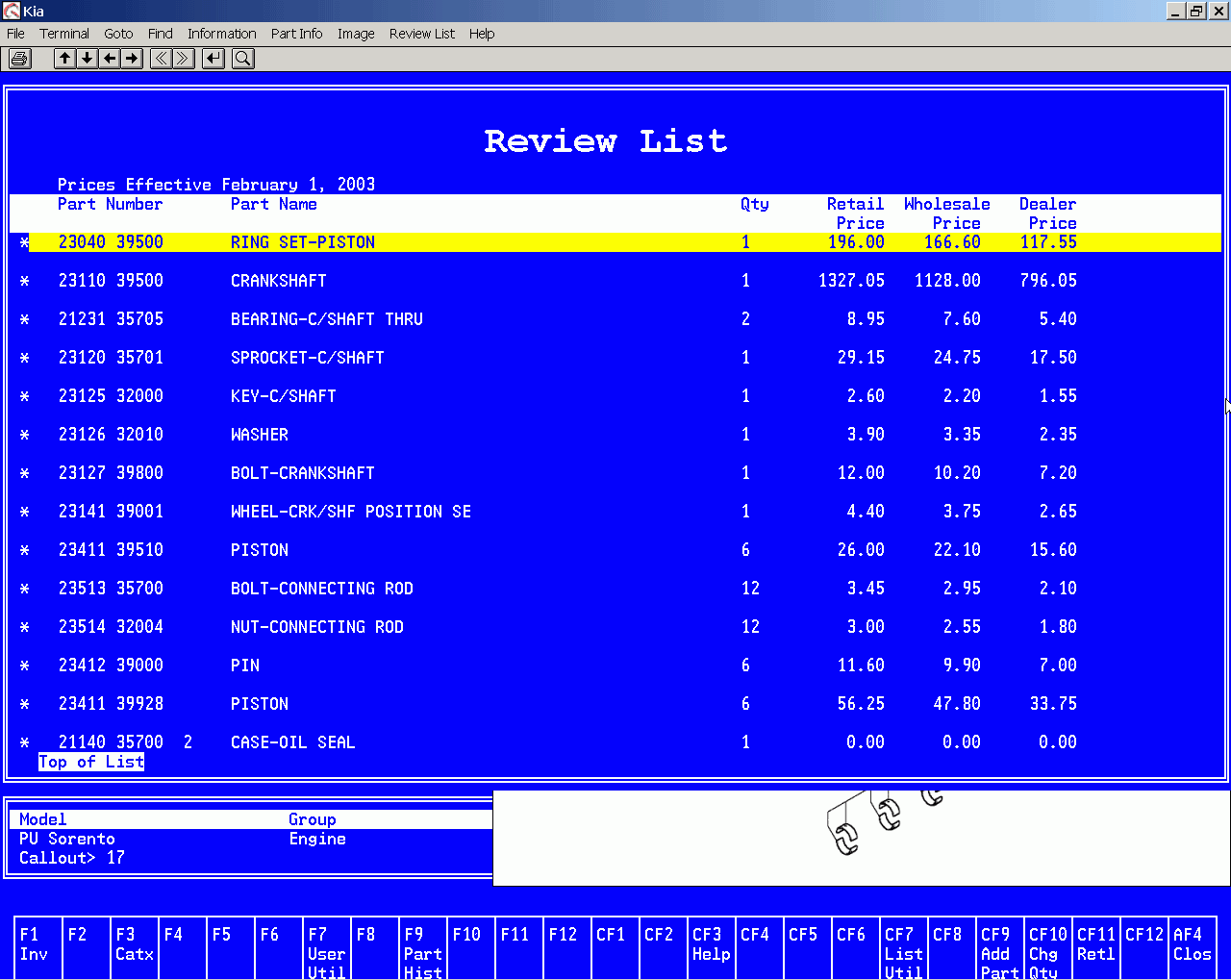The height and width of the screenshot is (980, 1231).
Task: Select the NUT-CONNECTING ROD row
Action: click(615, 627)
